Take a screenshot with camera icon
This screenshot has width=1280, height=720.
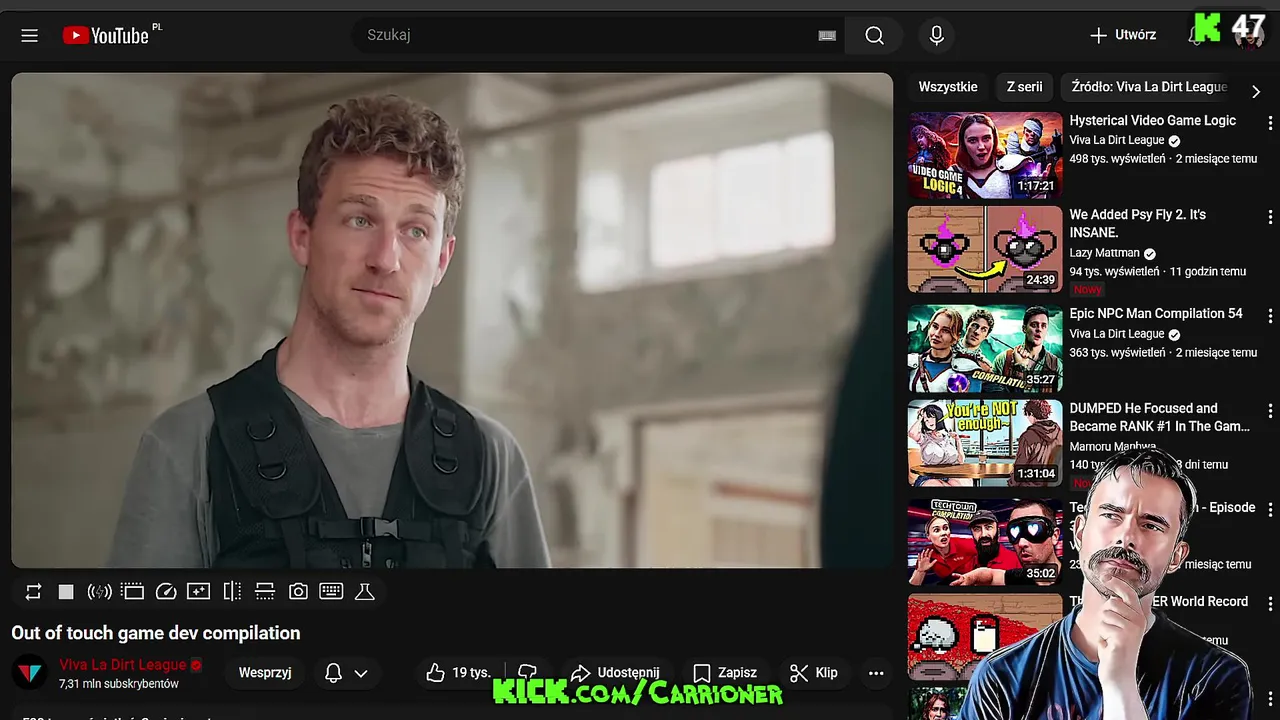[298, 592]
